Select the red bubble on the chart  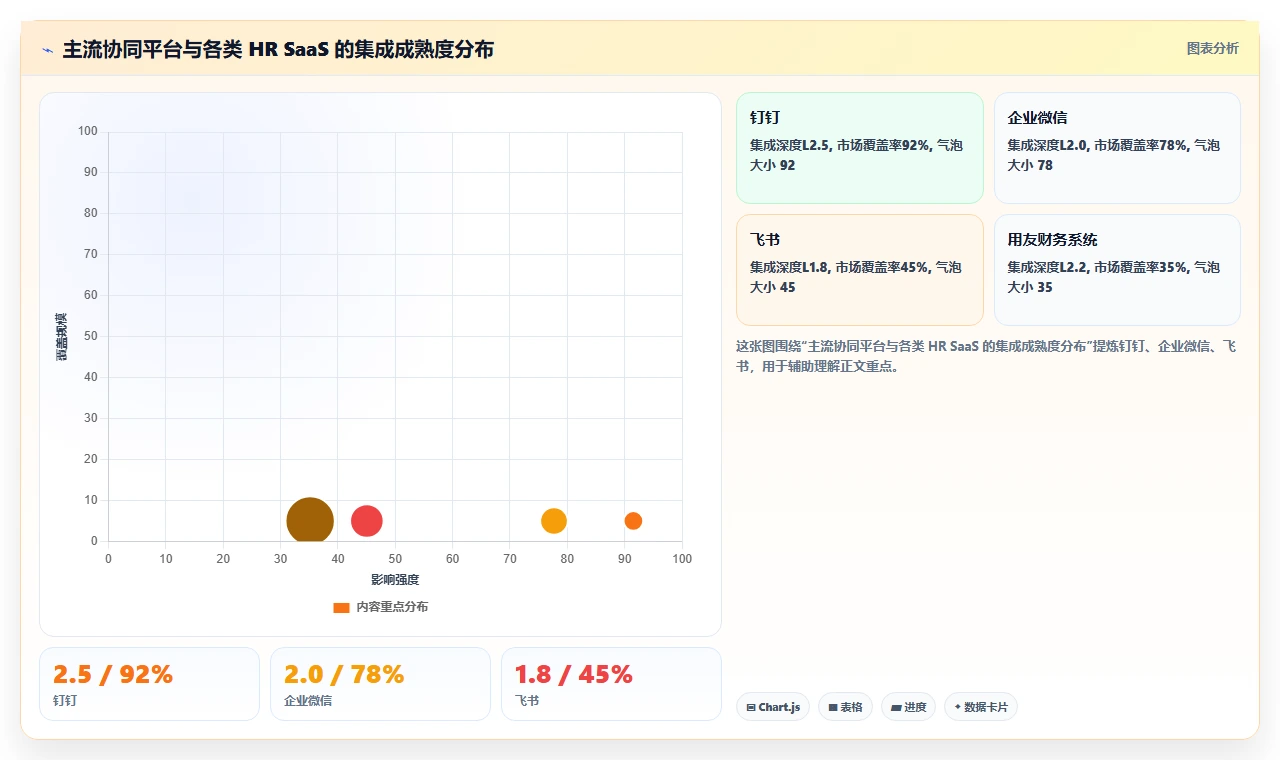pos(367,521)
